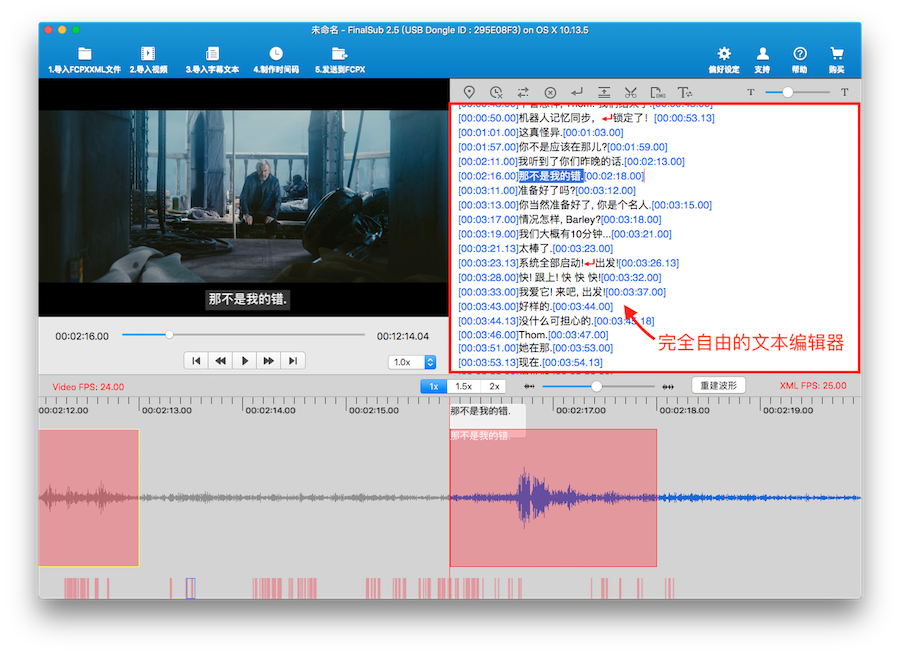The height and width of the screenshot is (654, 900).
Task: Click the text convert T icon
Action: tap(685, 92)
